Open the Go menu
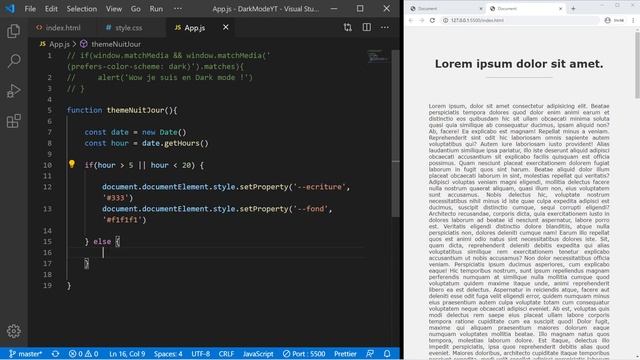This screenshot has height=360, width=640. click(136, 9)
